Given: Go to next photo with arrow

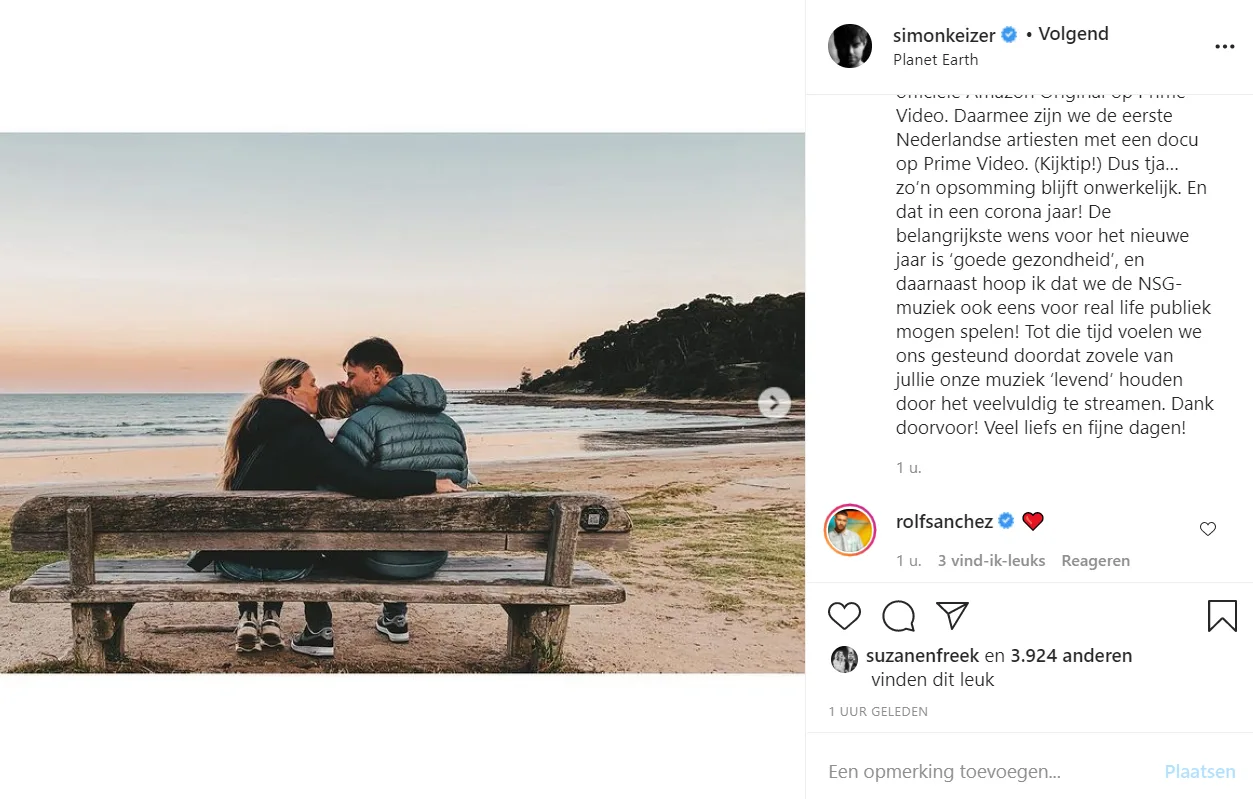Looking at the screenshot, I should tap(774, 403).
